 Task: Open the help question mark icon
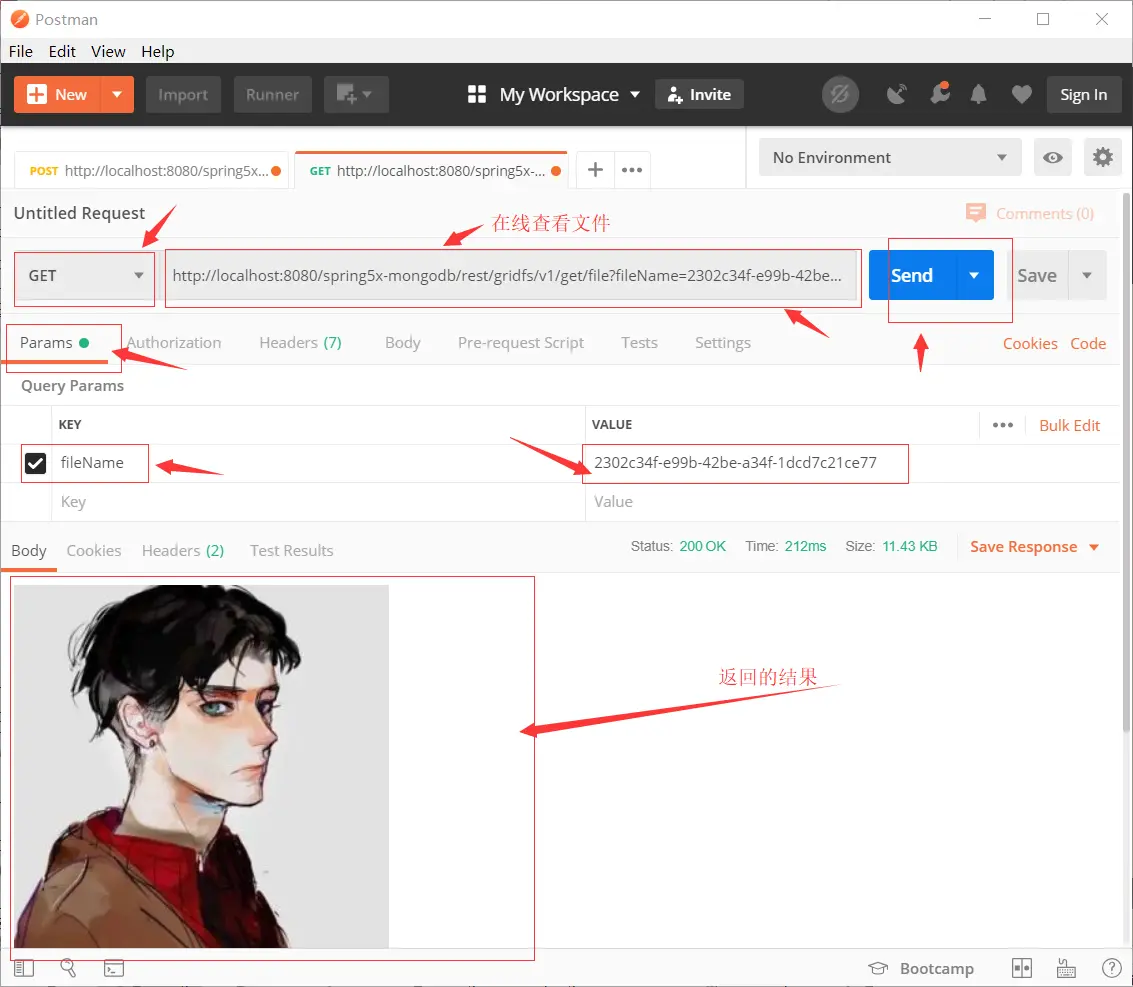click(1111, 968)
